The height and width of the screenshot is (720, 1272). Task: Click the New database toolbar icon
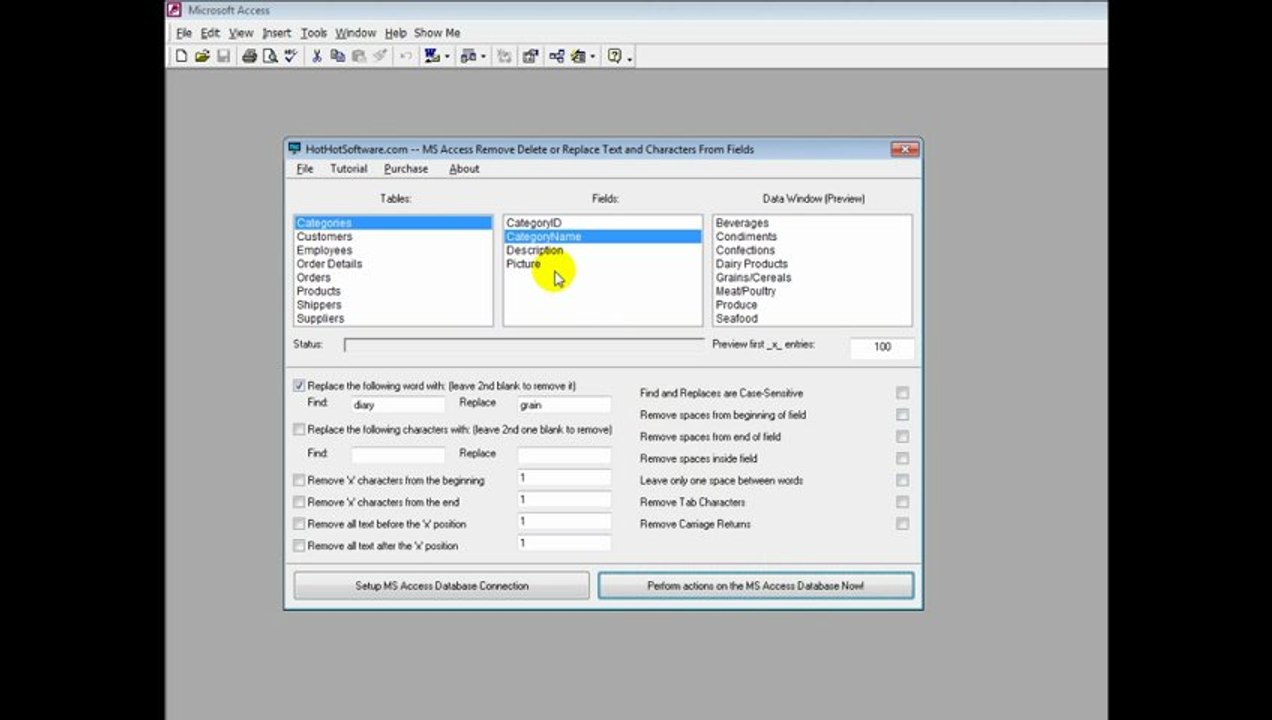pos(181,57)
